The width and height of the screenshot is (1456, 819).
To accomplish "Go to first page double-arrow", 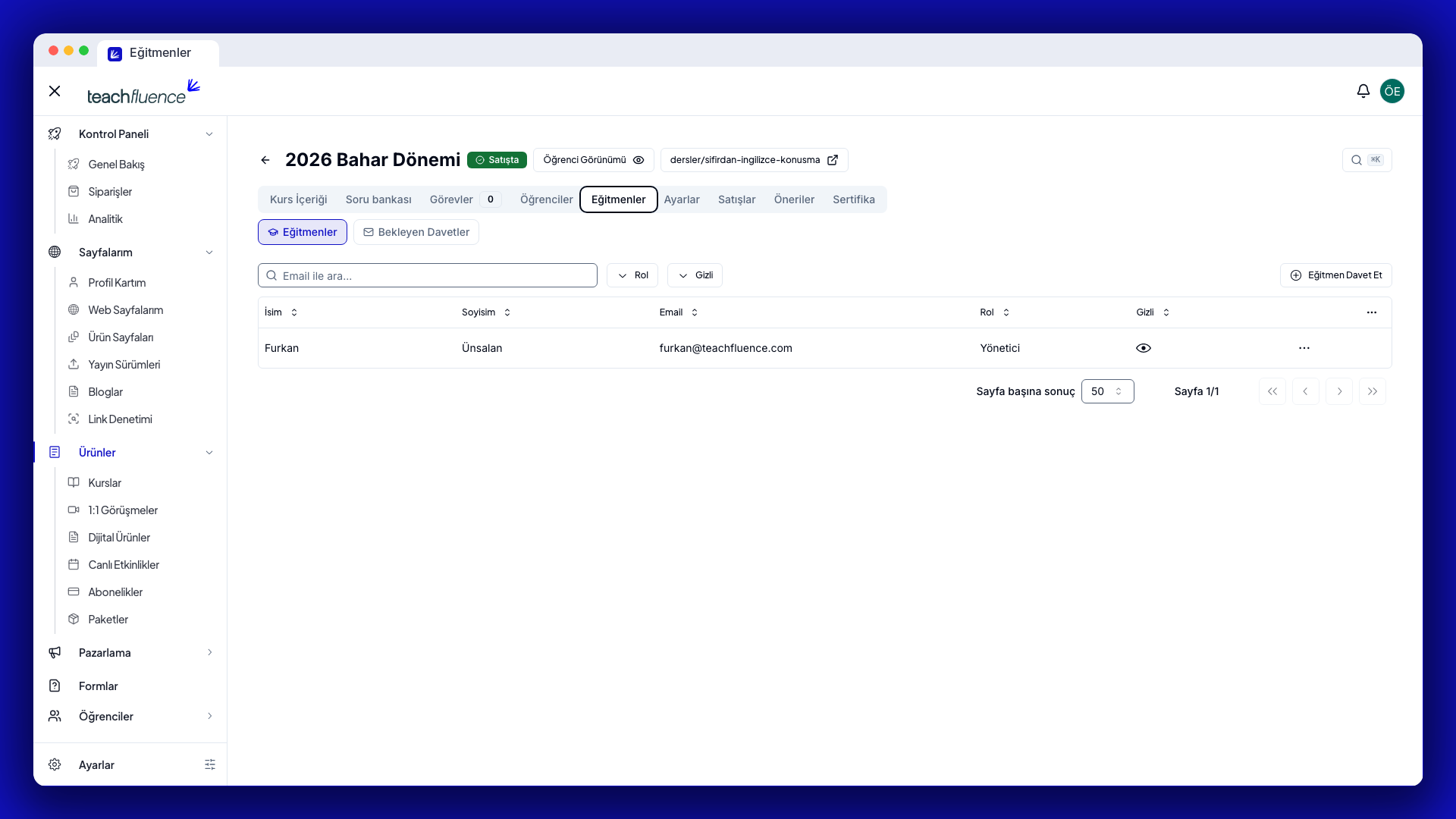I will click(1272, 391).
